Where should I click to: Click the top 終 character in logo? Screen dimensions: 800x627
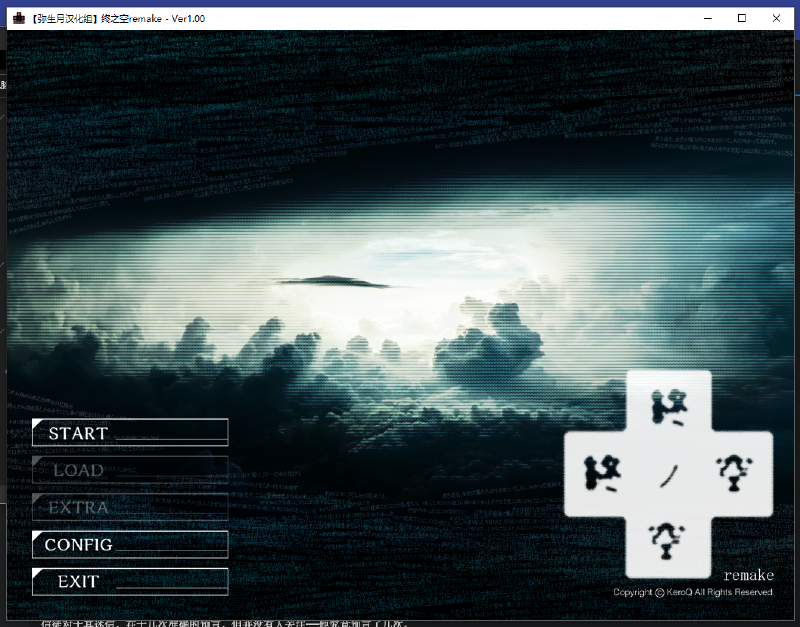[x=668, y=406]
